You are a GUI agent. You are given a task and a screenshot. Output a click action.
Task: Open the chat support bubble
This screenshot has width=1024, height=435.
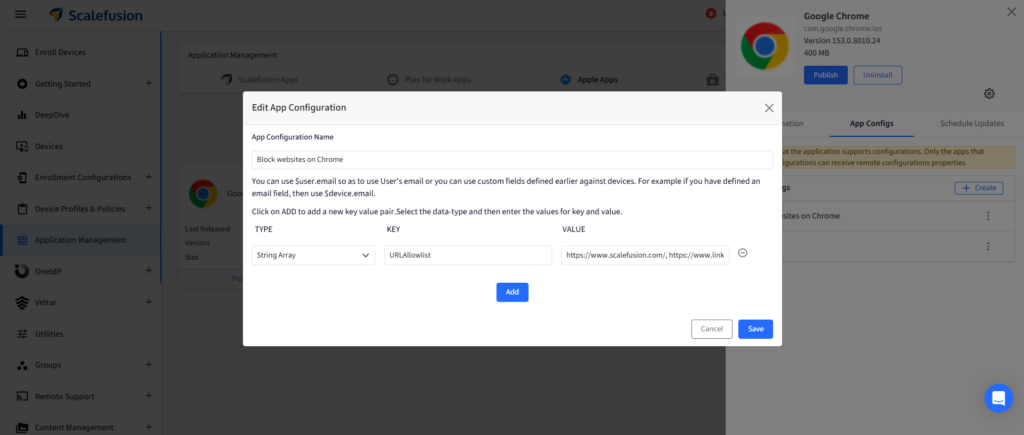(x=999, y=398)
